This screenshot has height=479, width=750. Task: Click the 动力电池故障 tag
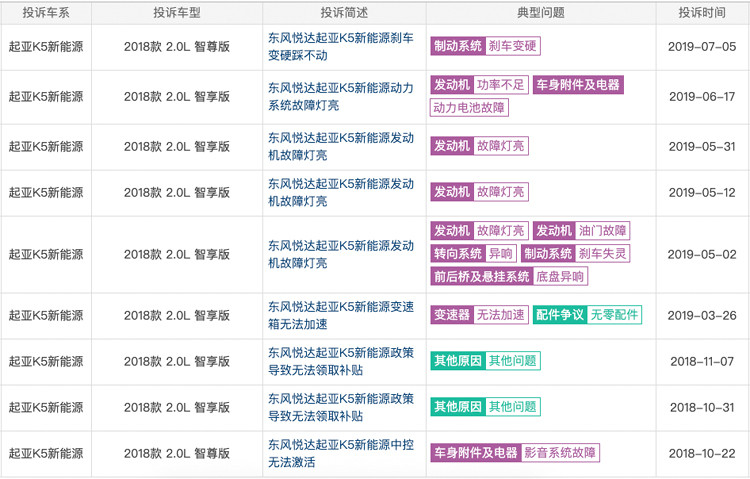pos(469,108)
